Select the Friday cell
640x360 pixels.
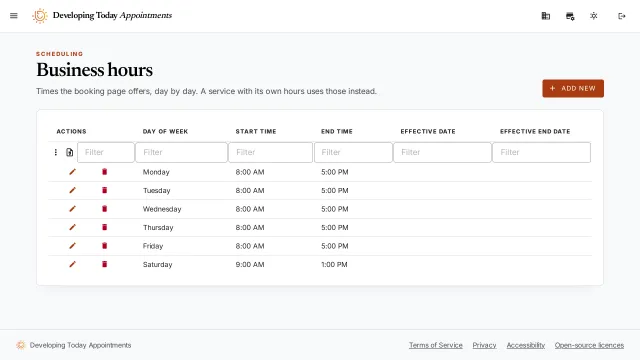click(153, 246)
